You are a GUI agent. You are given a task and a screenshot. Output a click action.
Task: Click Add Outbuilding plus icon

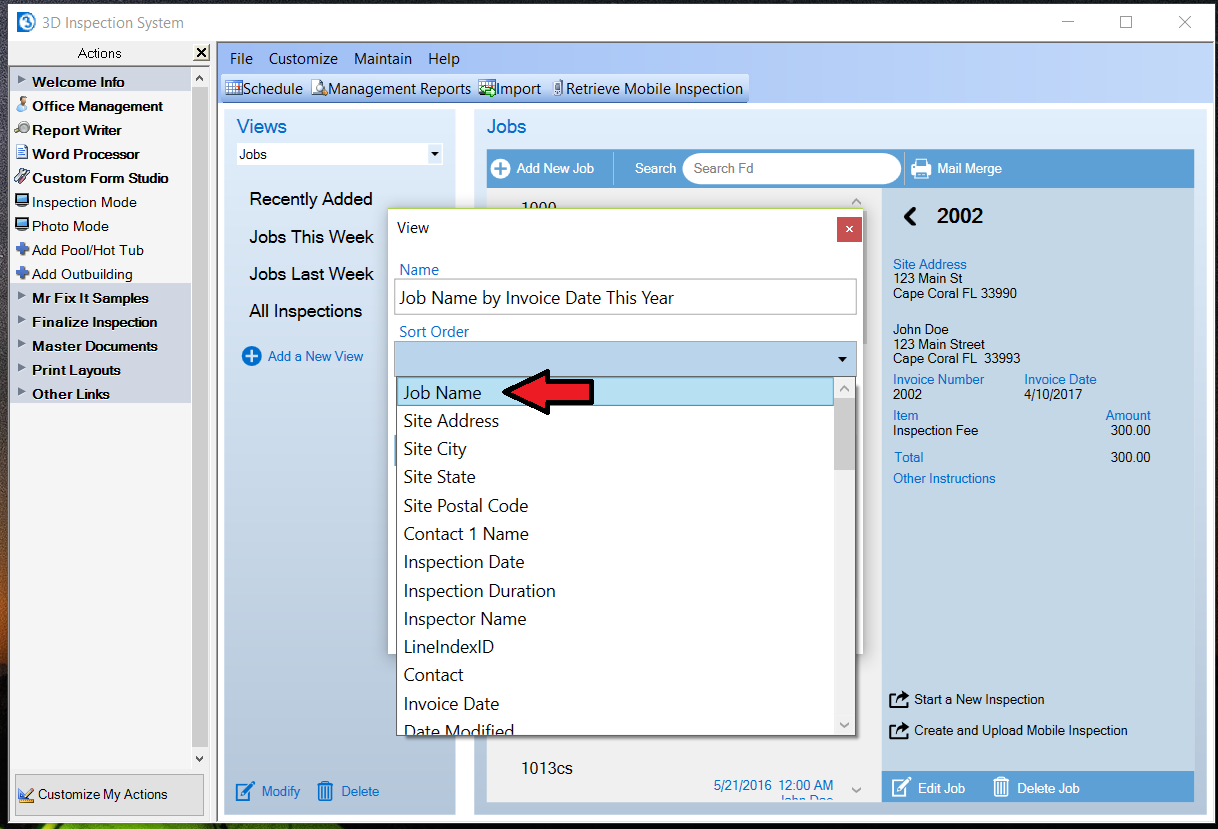[x=22, y=274]
